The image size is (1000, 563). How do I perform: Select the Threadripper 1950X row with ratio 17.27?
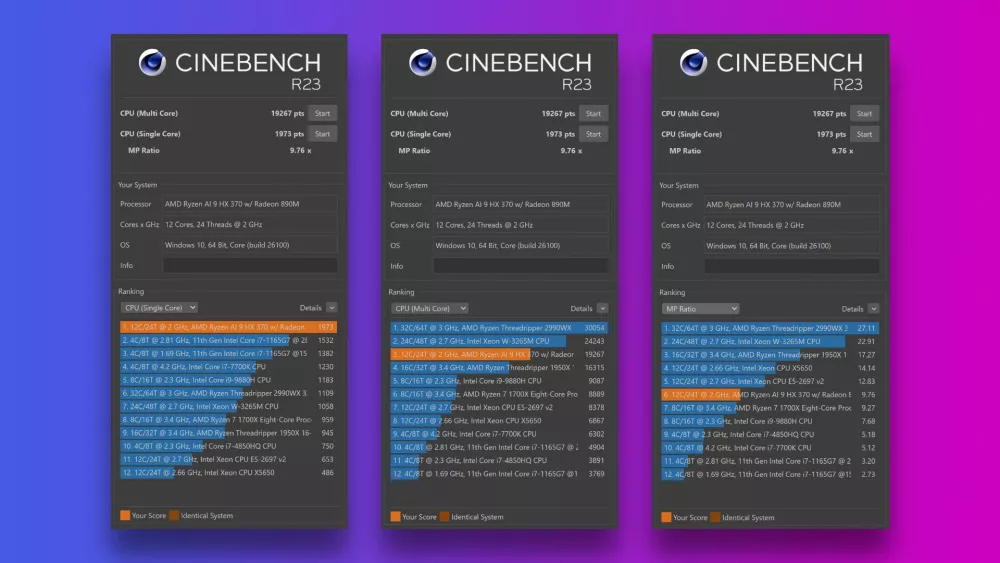pos(770,355)
